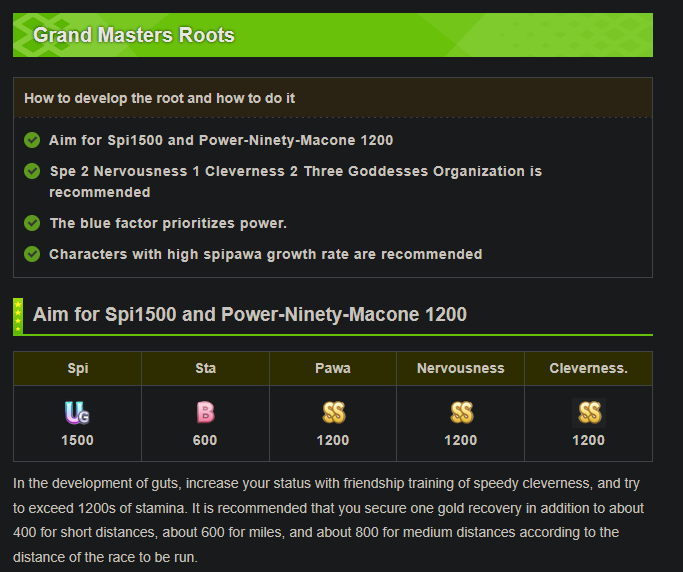683x572 pixels.
Task: Click the check icon beside 'Spe 2 Nervousness 1'
Action: [32, 171]
